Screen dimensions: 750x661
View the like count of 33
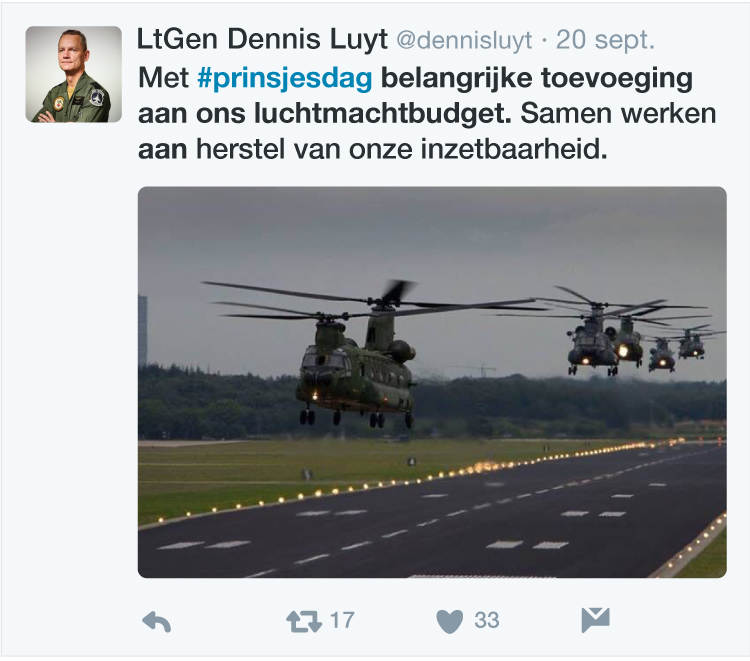click(487, 620)
